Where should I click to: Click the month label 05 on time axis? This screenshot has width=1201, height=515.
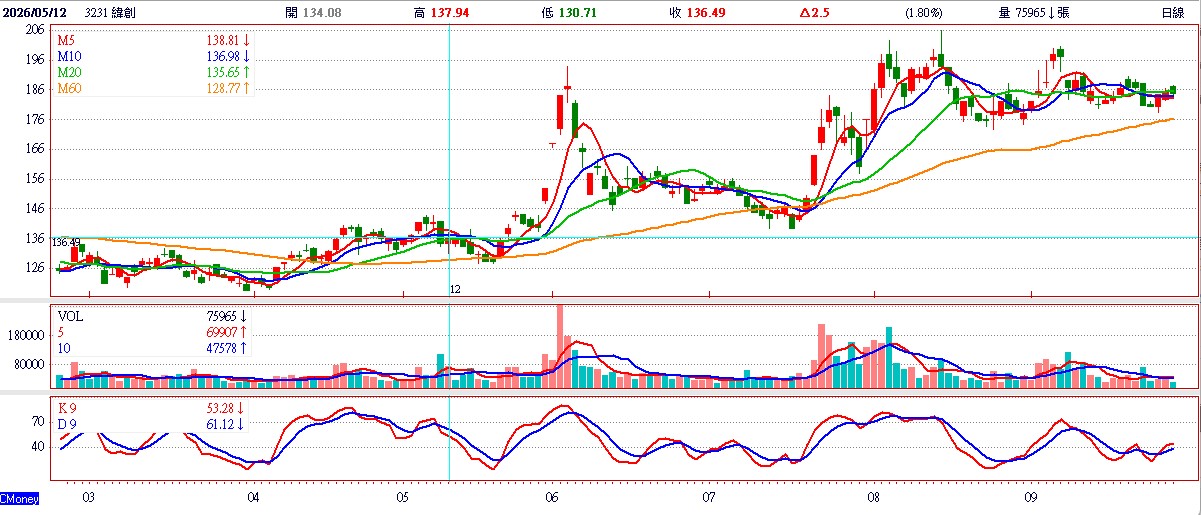pyautogui.click(x=403, y=497)
